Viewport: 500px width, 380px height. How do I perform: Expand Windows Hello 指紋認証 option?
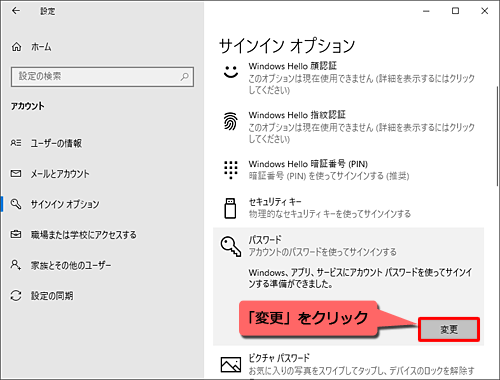coord(348,127)
